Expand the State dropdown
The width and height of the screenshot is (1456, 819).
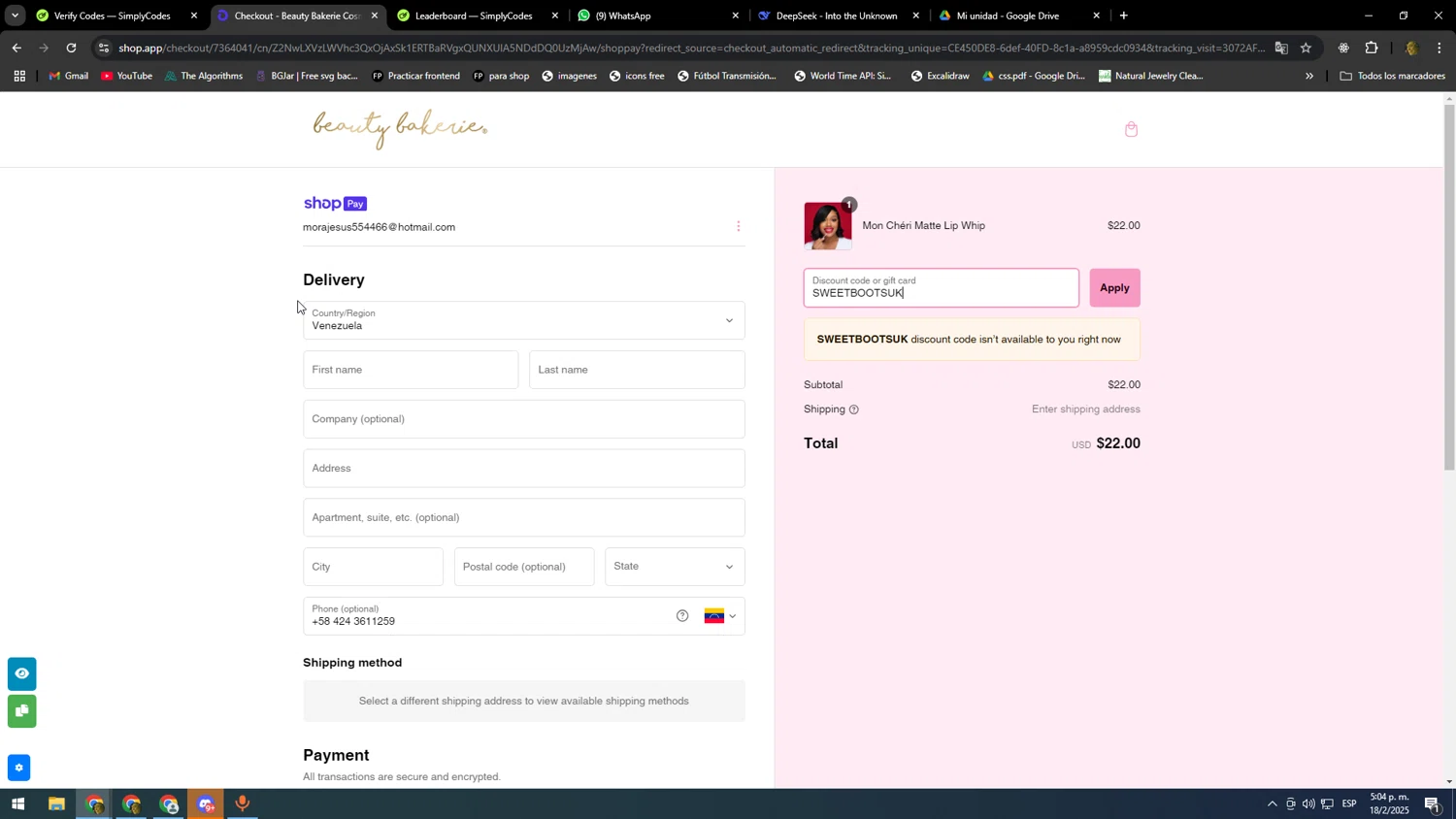coord(675,567)
